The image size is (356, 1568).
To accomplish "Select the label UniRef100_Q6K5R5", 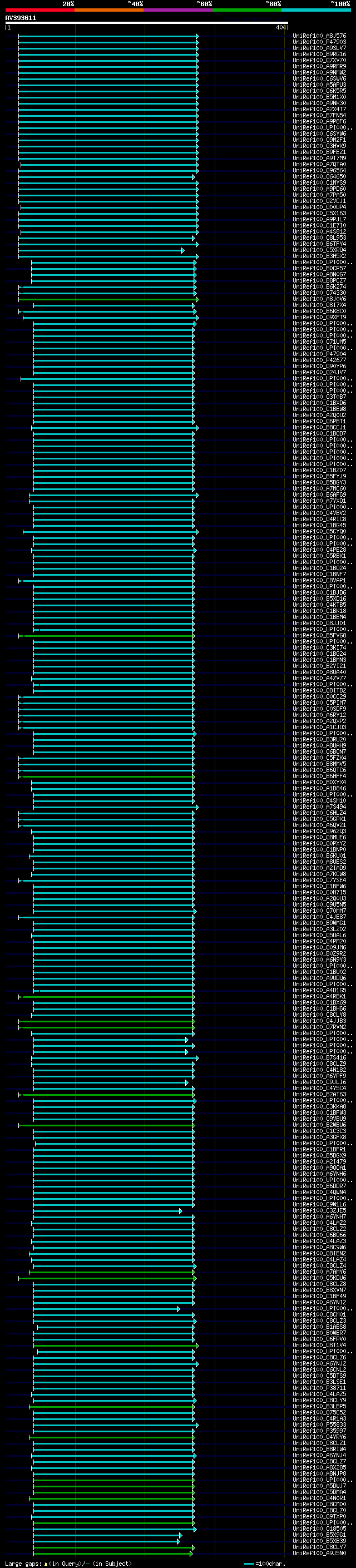I will (319, 91).
